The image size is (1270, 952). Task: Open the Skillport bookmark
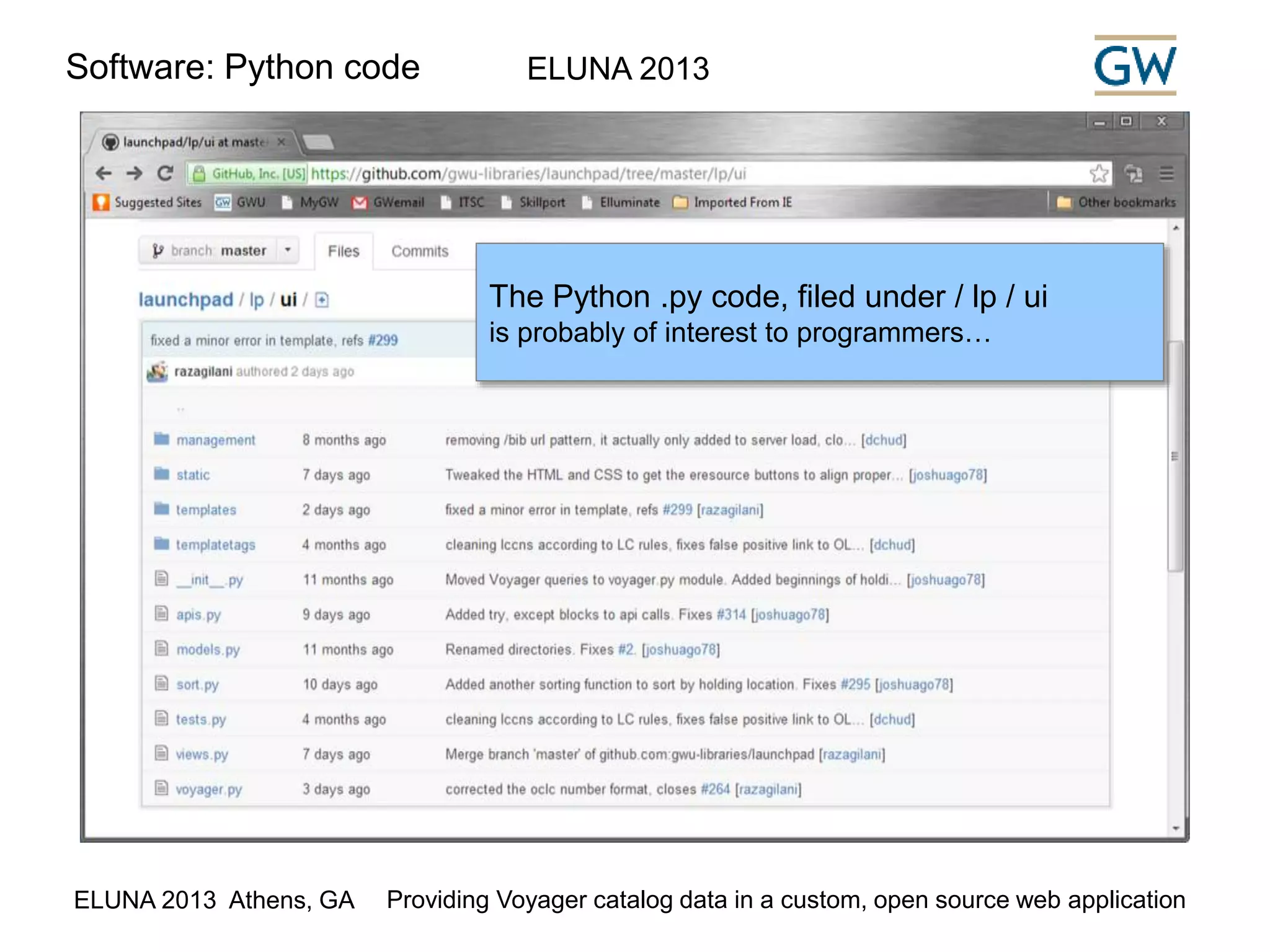click(x=533, y=203)
